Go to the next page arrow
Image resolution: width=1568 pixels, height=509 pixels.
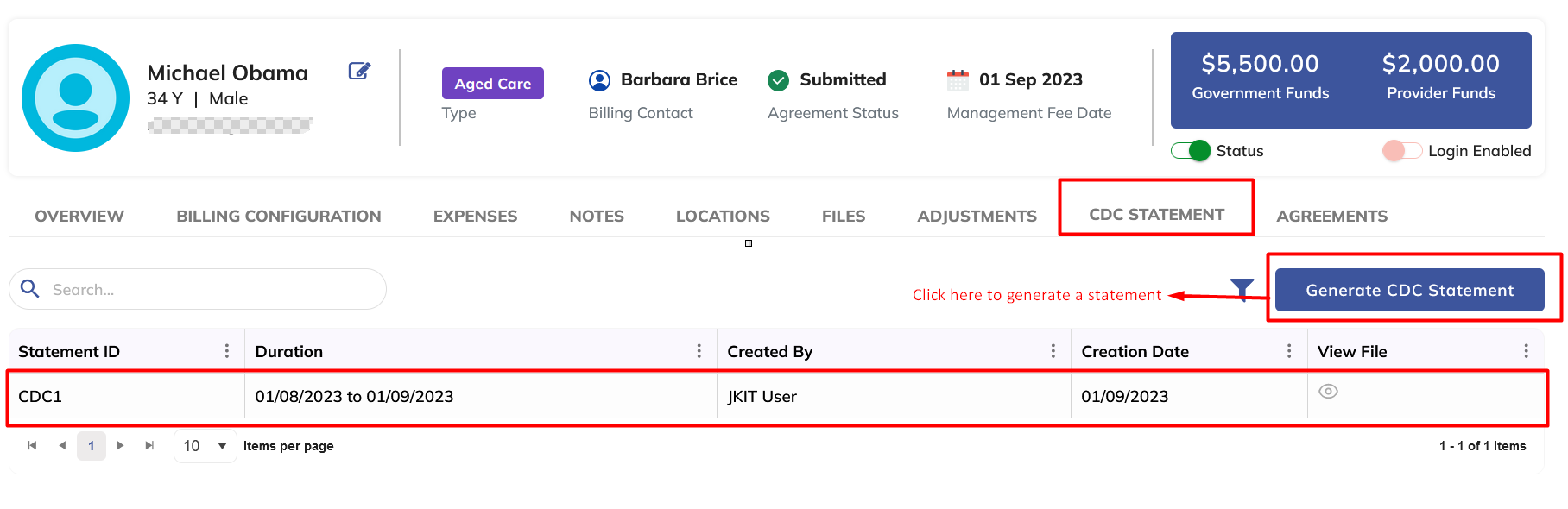coord(121,446)
